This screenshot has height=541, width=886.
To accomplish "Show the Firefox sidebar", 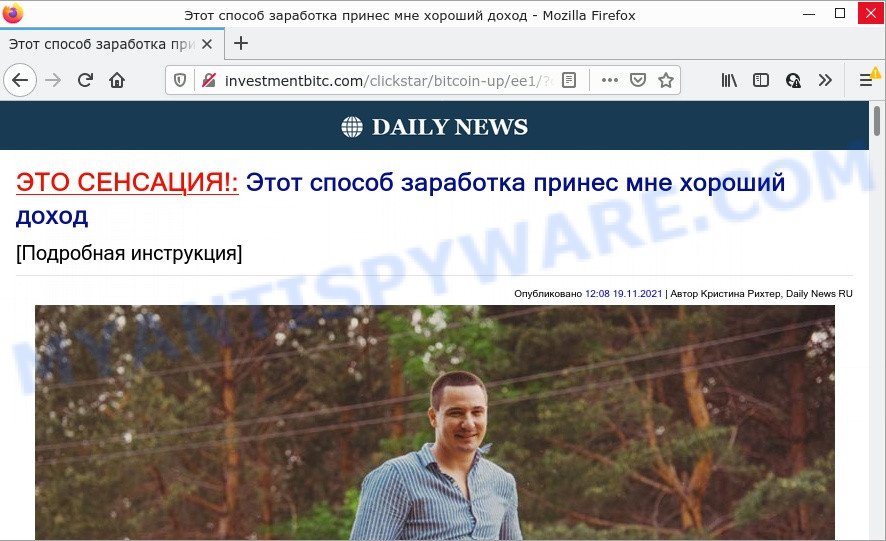I will [x=761, y=80].
